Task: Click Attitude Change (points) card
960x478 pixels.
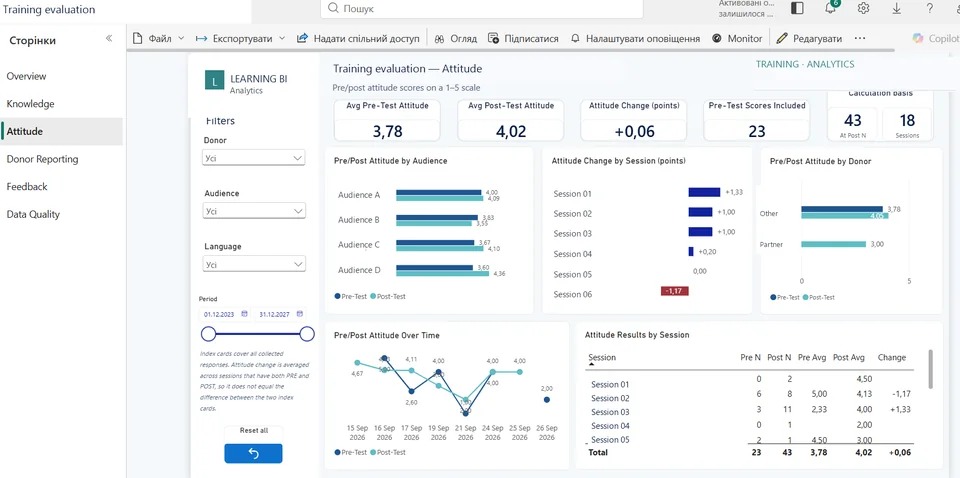Action: coord(634,121)
